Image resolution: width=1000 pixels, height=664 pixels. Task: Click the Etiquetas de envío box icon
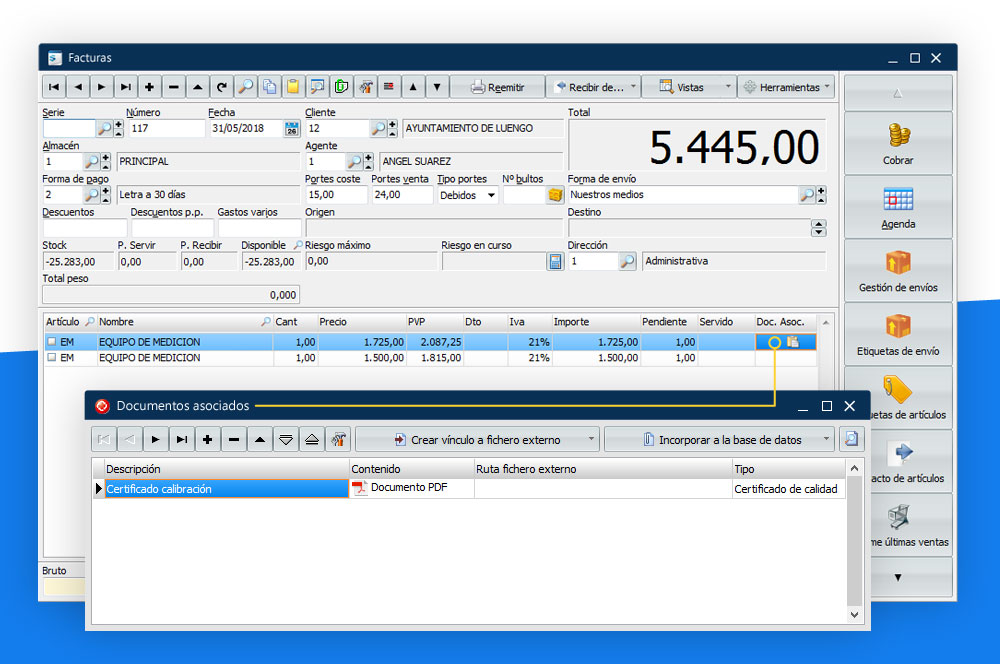898,327
